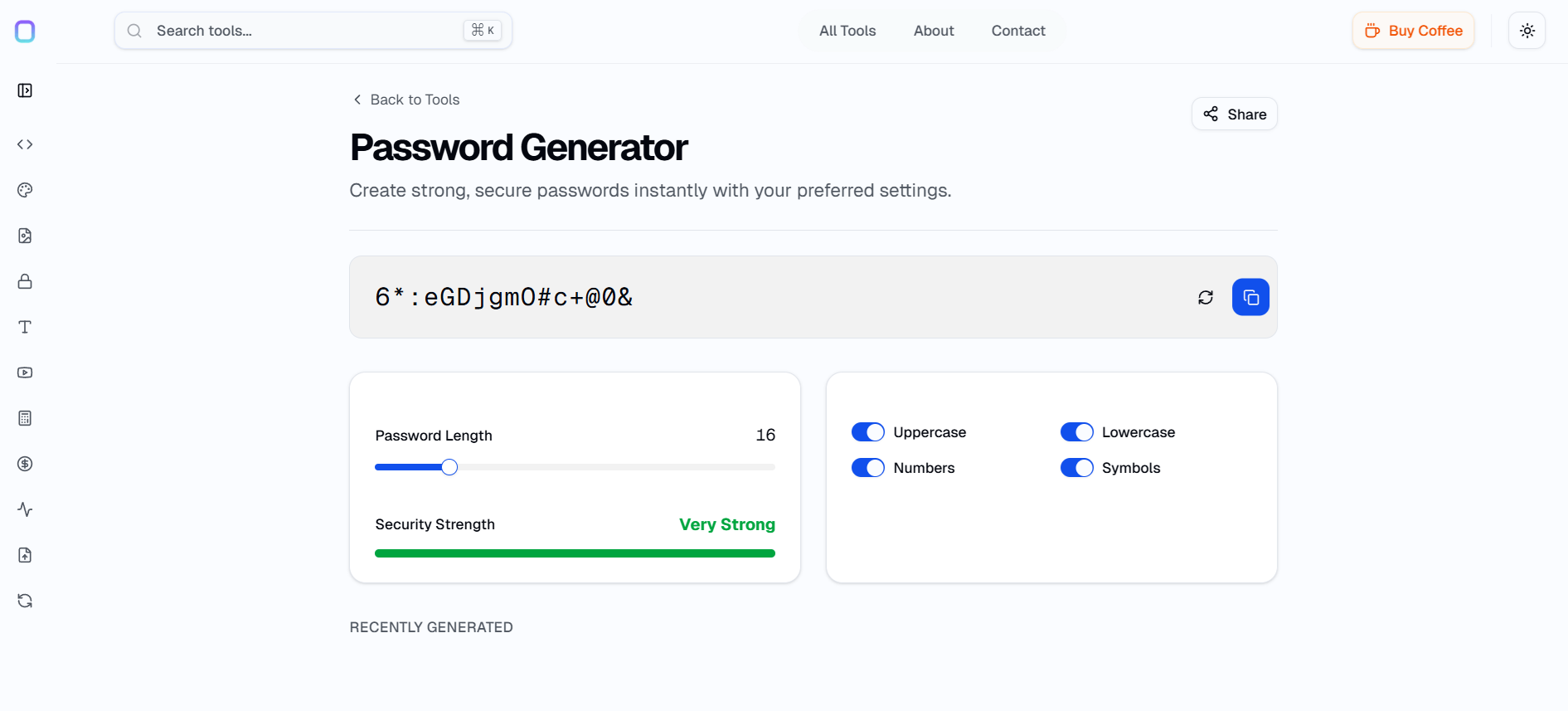Open the color palette tools icon
Image resolution: width=1568 pixels, height=711 pixels.
point(25,190)
